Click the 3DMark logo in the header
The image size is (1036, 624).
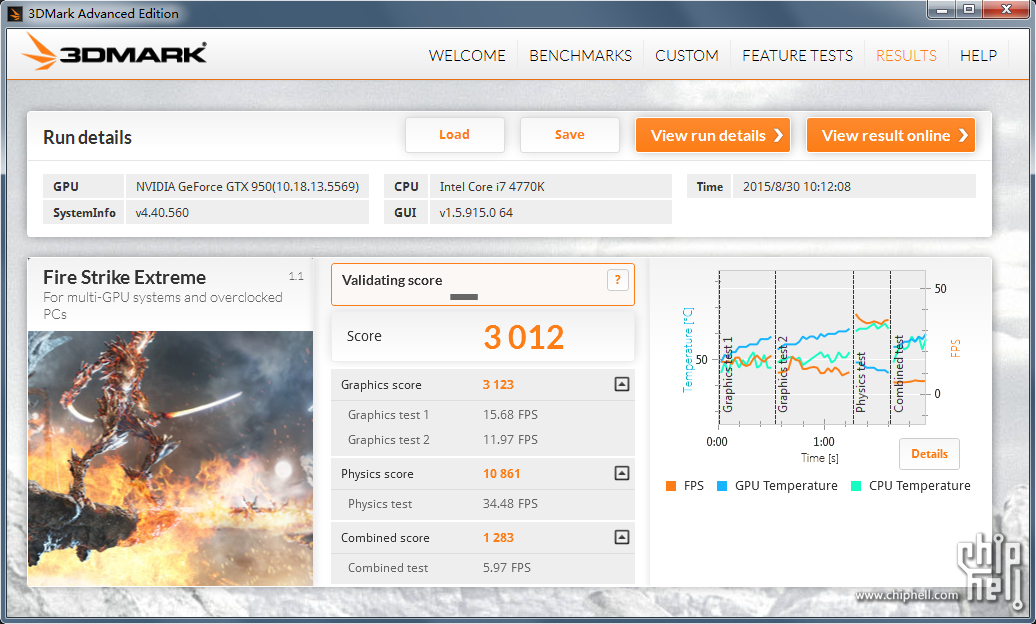[114, 52]
